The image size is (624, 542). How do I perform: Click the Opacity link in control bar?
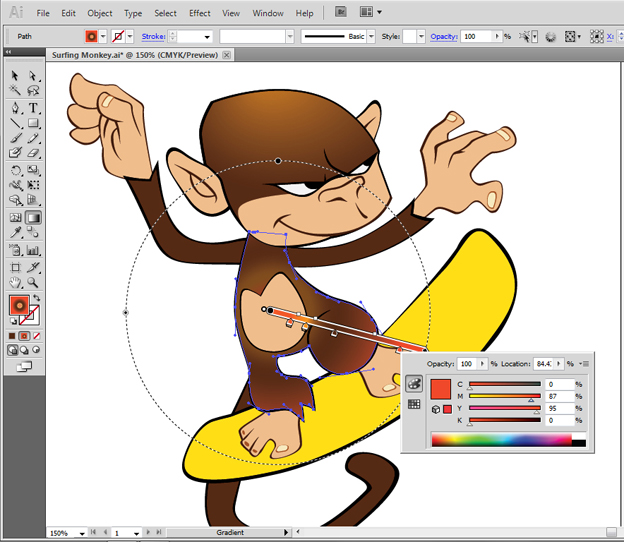[x=443, y=36]
